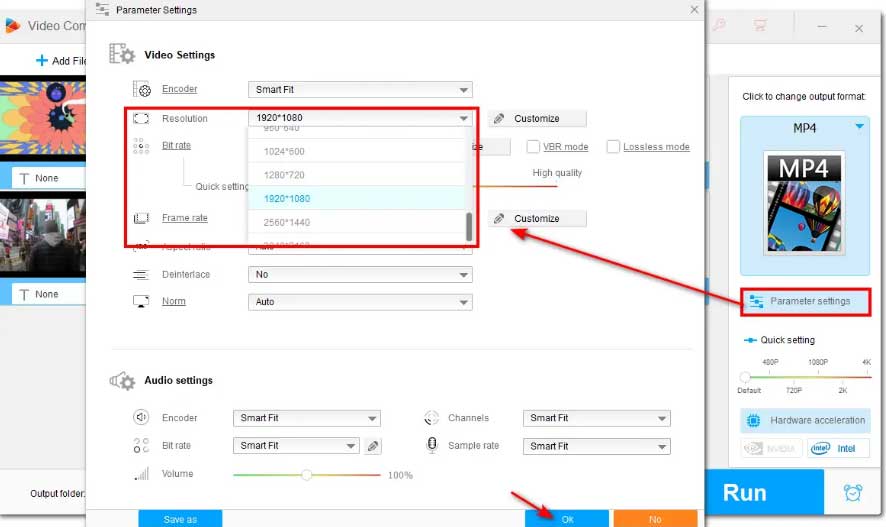Enable VBR mode checkbox
886x527 pixels.
(532, 147)
